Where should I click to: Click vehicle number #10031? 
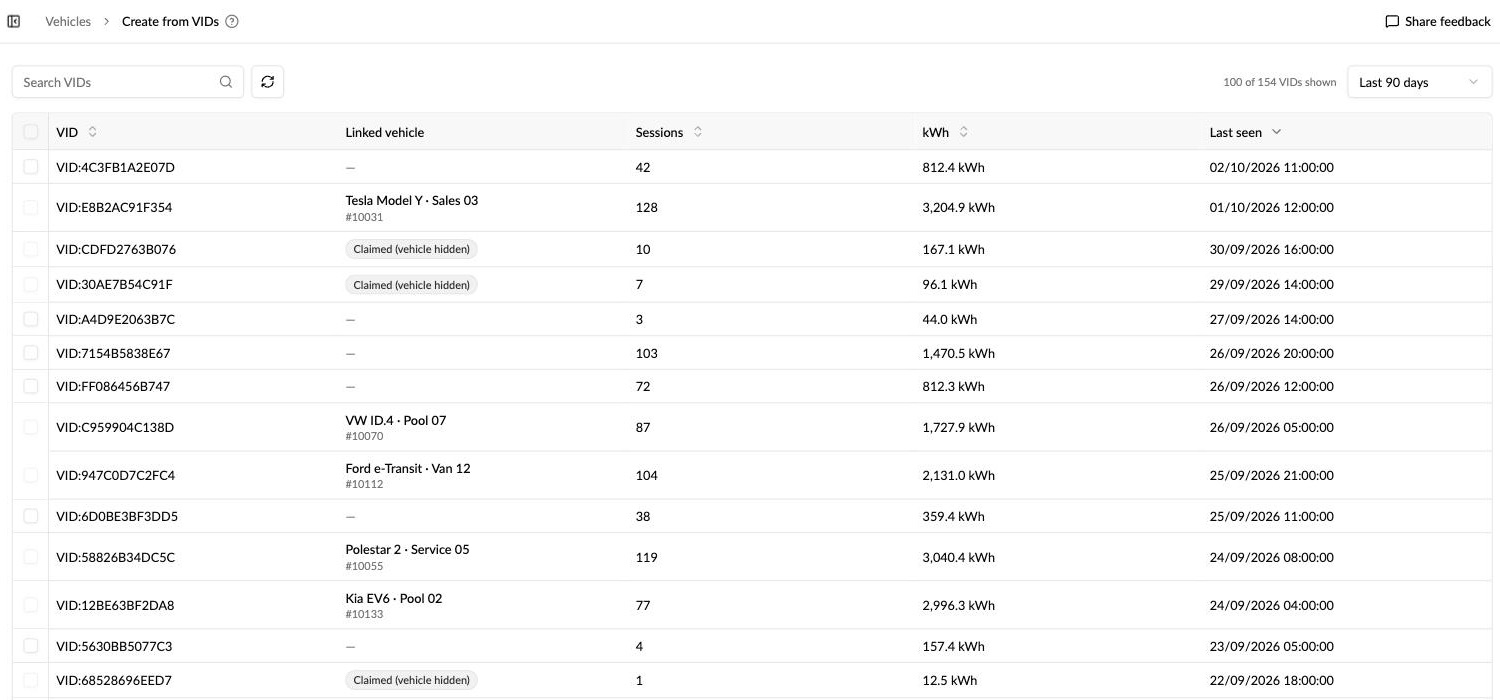click(x=364, y=217)
